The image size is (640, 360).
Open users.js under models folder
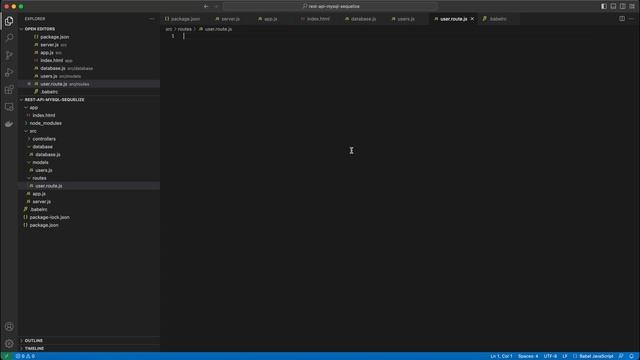click(44, 170)
